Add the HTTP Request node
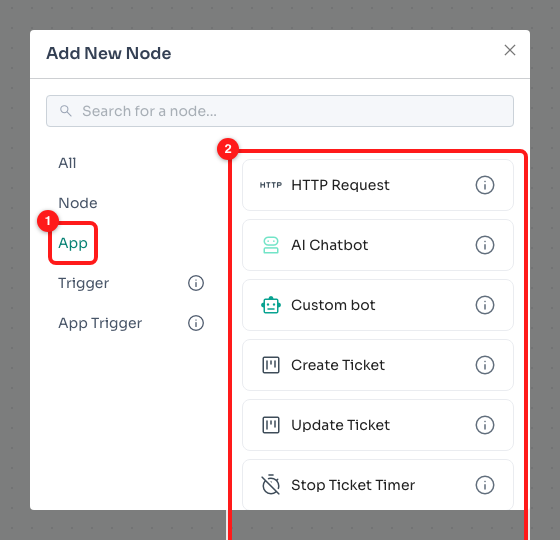 click(378, 185)
